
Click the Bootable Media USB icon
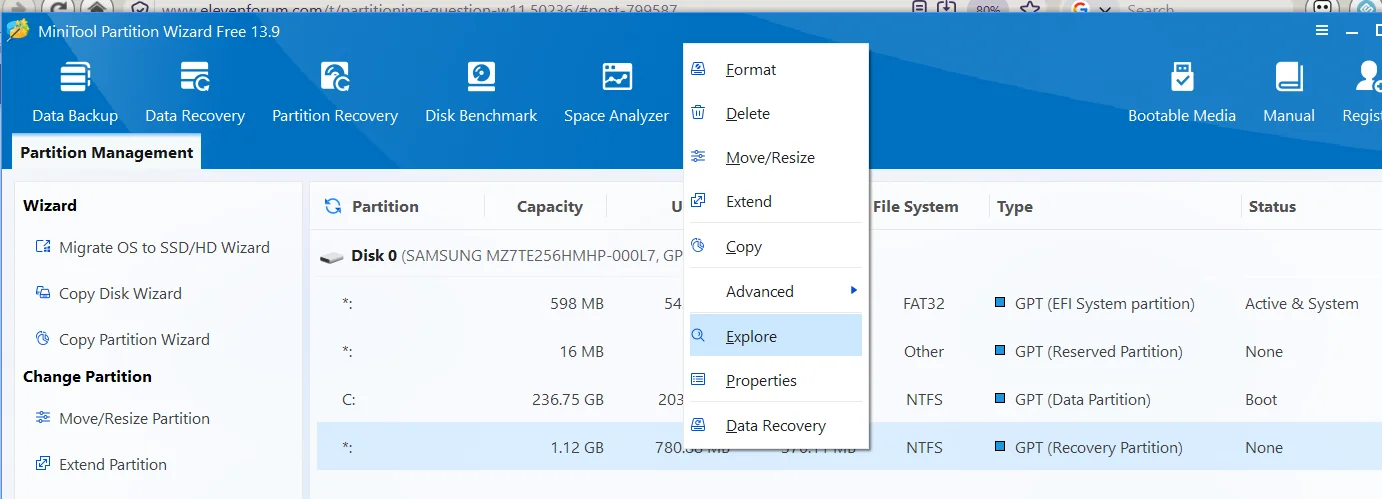(x=1182, y=78)
